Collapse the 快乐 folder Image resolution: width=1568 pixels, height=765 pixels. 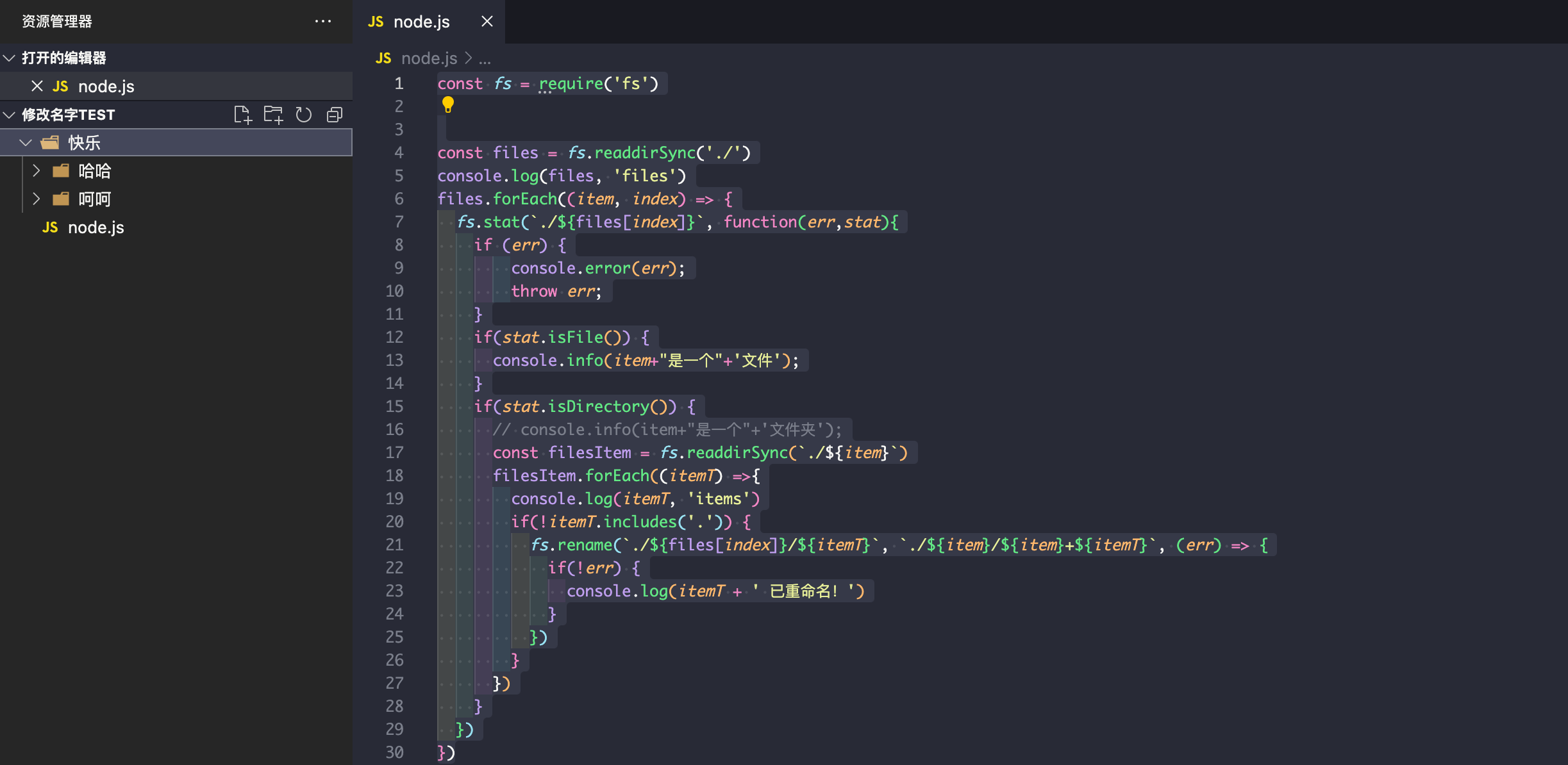pos(26,142)
